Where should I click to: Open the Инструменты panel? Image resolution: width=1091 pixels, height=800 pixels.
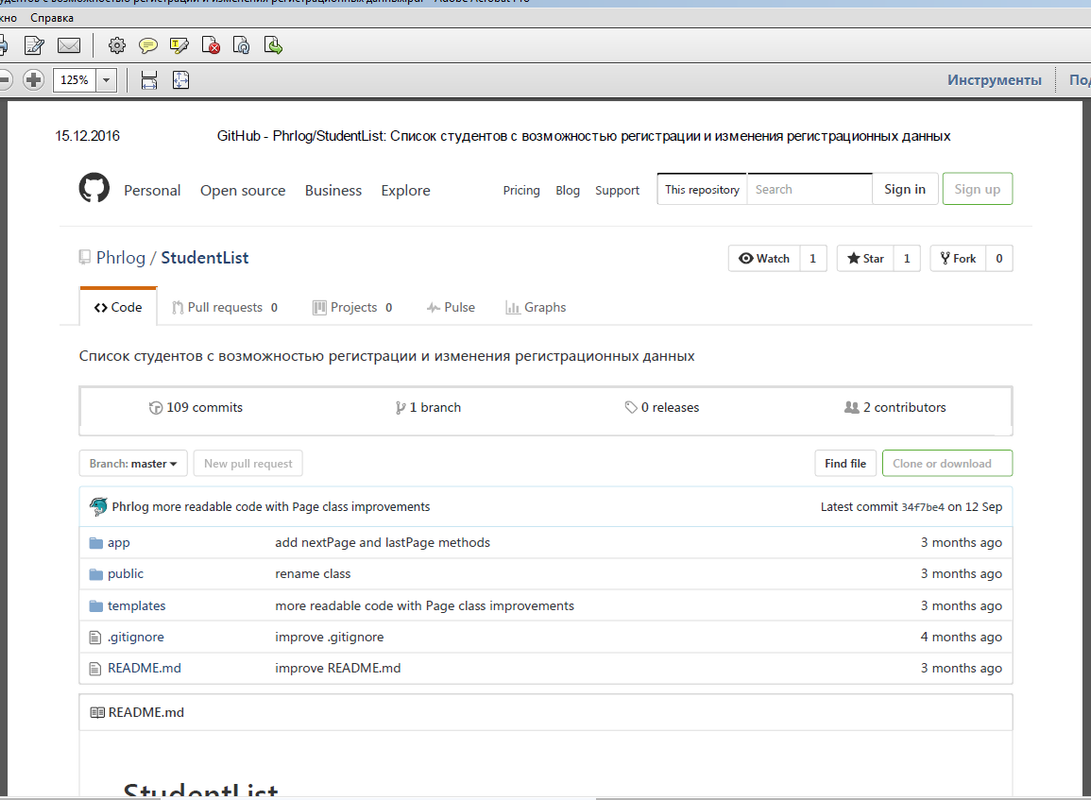tap(994, 80)
